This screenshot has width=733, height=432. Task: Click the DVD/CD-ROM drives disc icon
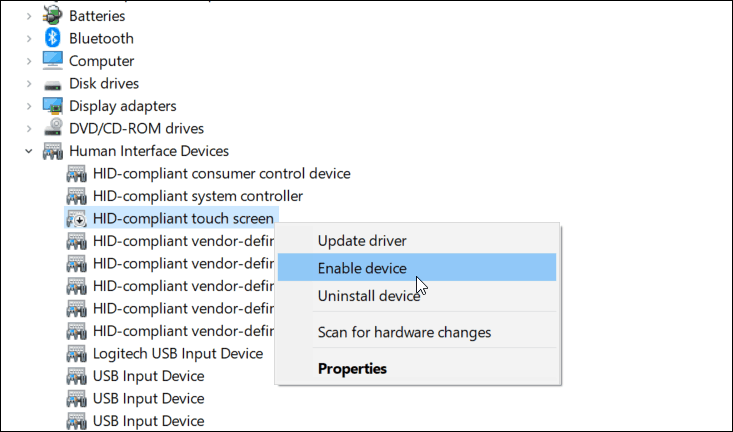coord(52,128)
